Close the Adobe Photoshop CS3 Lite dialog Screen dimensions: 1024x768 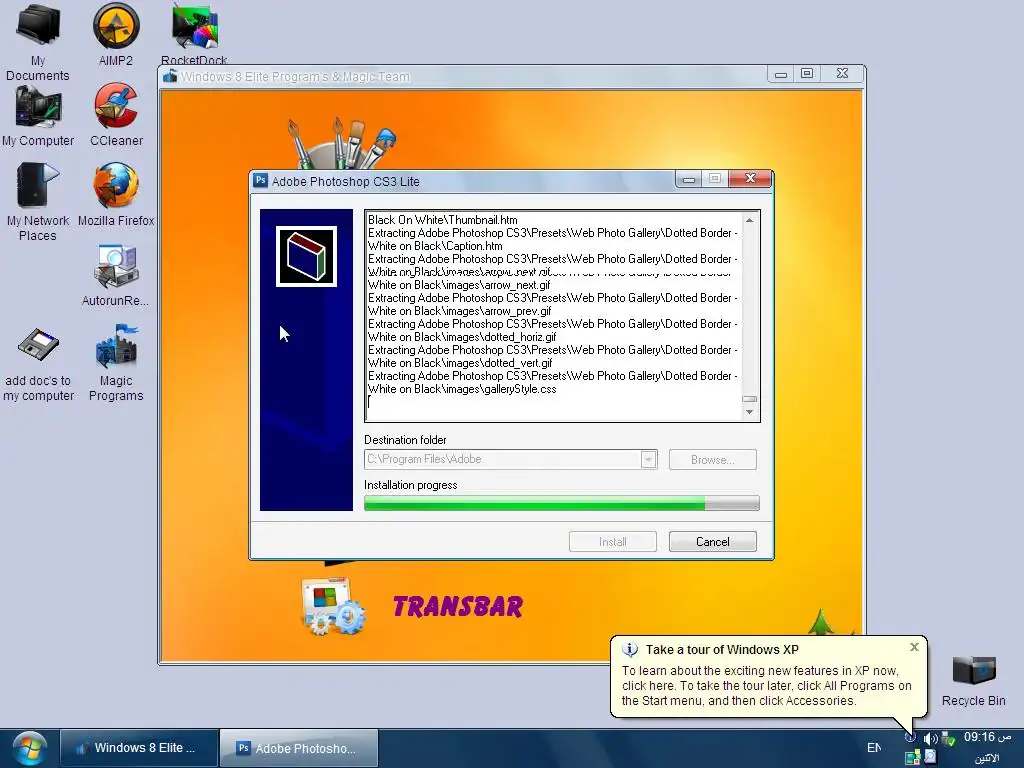(750, 178)
